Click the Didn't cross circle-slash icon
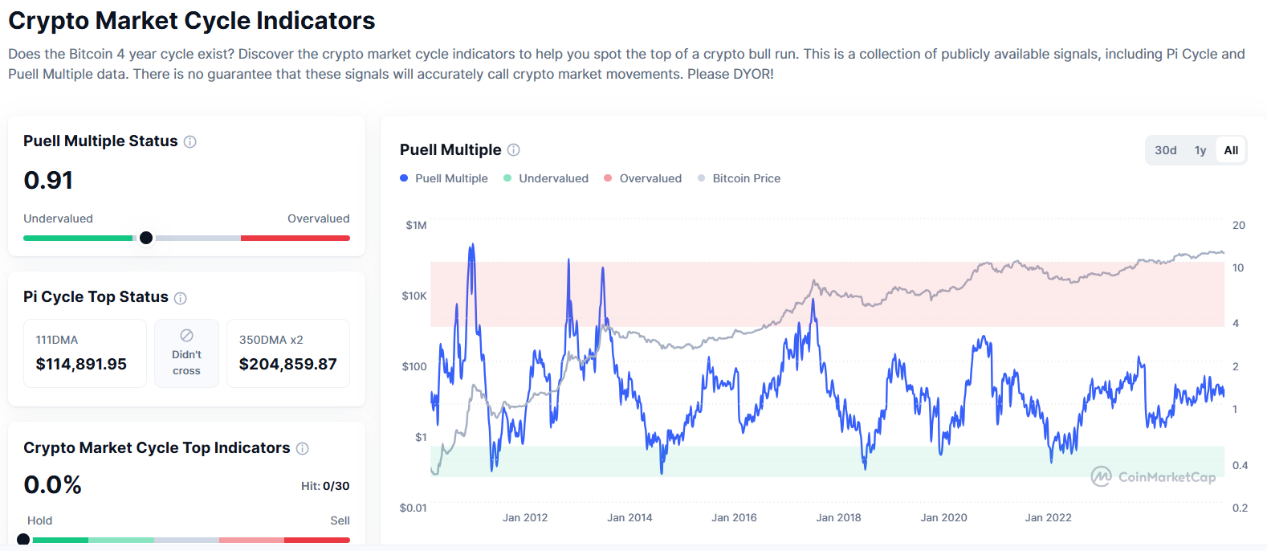The image size is (1267, 551). click(x=186, y=336)
